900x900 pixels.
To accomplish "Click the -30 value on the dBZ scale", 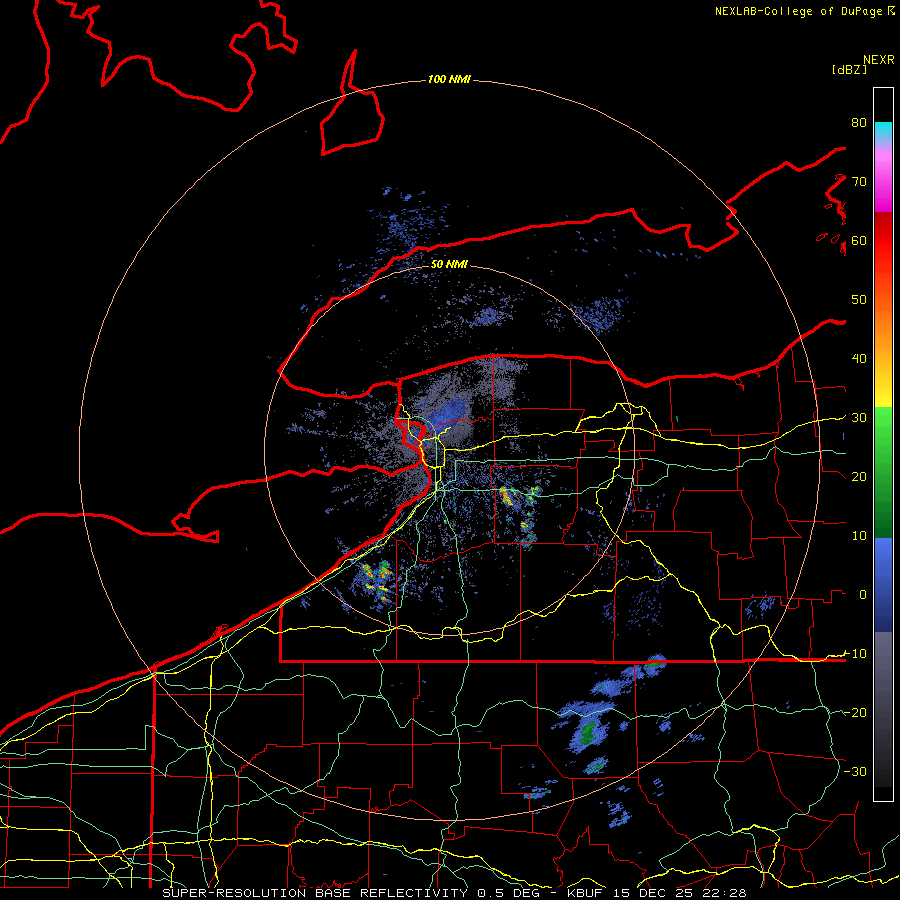I will coord(855,771).
